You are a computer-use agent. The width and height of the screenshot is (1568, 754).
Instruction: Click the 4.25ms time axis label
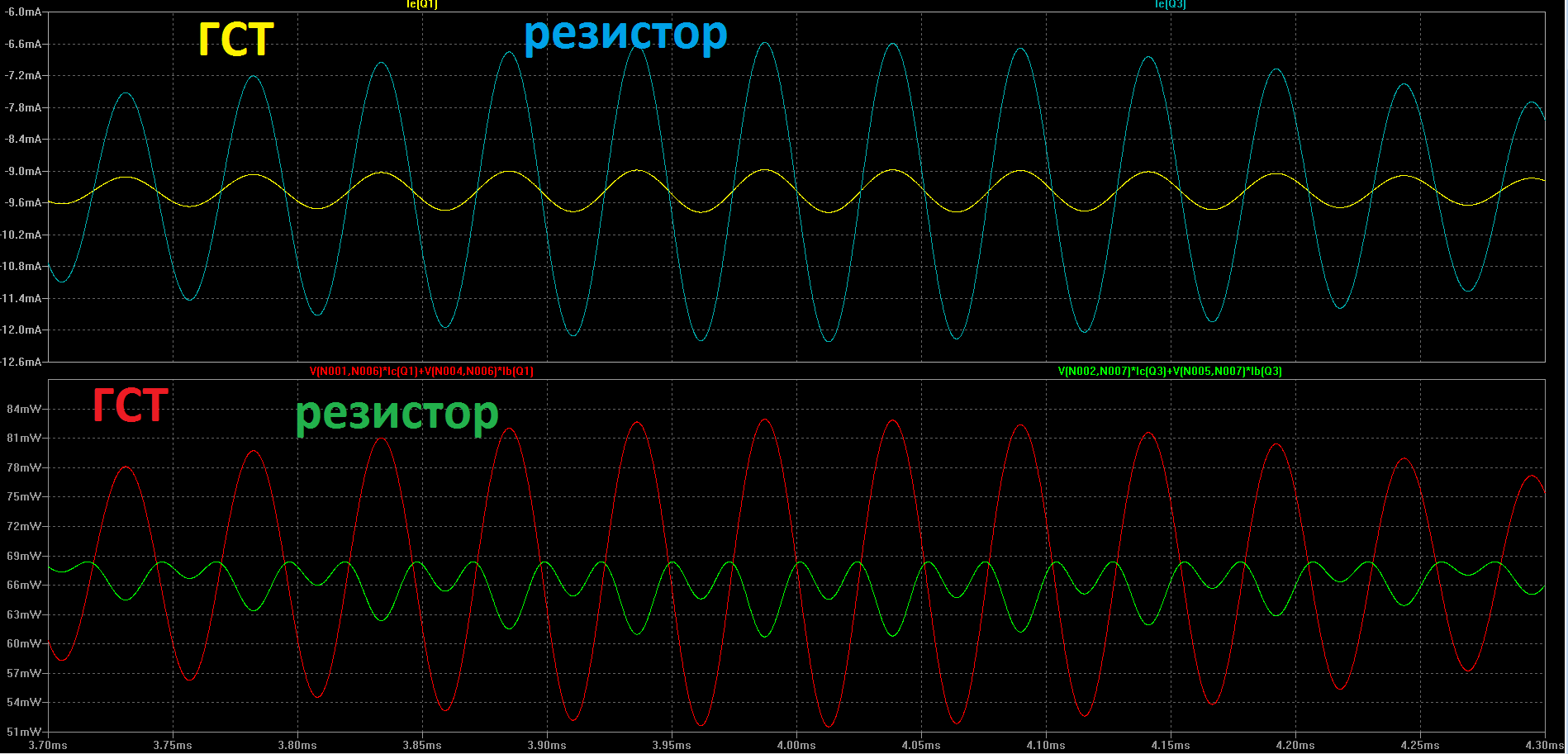(1420, 745)
